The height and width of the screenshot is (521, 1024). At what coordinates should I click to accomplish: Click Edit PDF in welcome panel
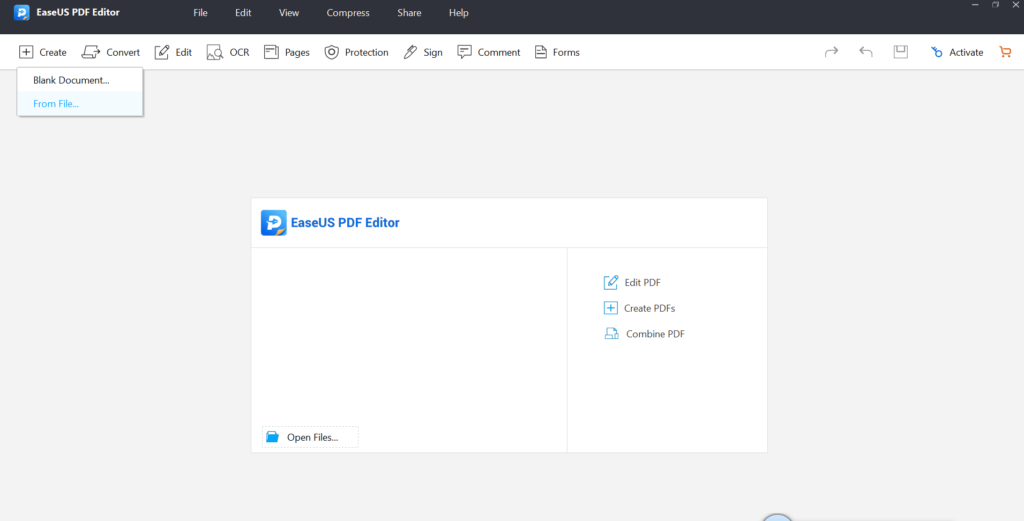[632, 283]
